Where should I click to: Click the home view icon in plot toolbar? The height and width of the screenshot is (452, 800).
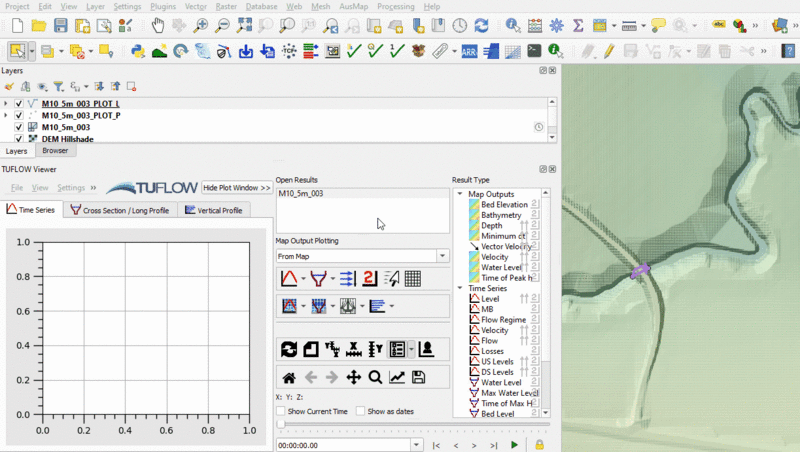(289, 377)
